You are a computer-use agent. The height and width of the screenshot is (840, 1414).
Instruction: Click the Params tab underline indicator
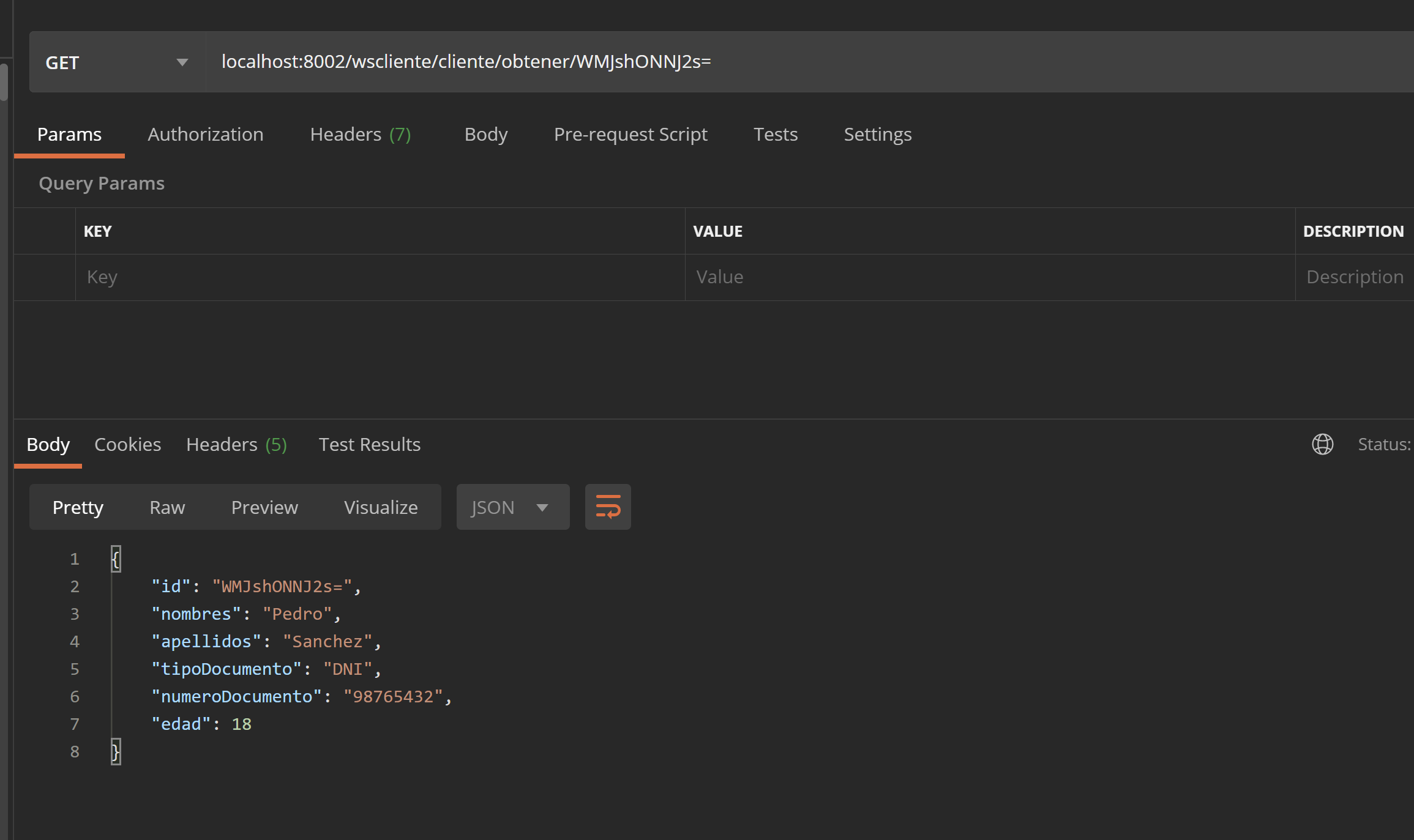point(69,157)
